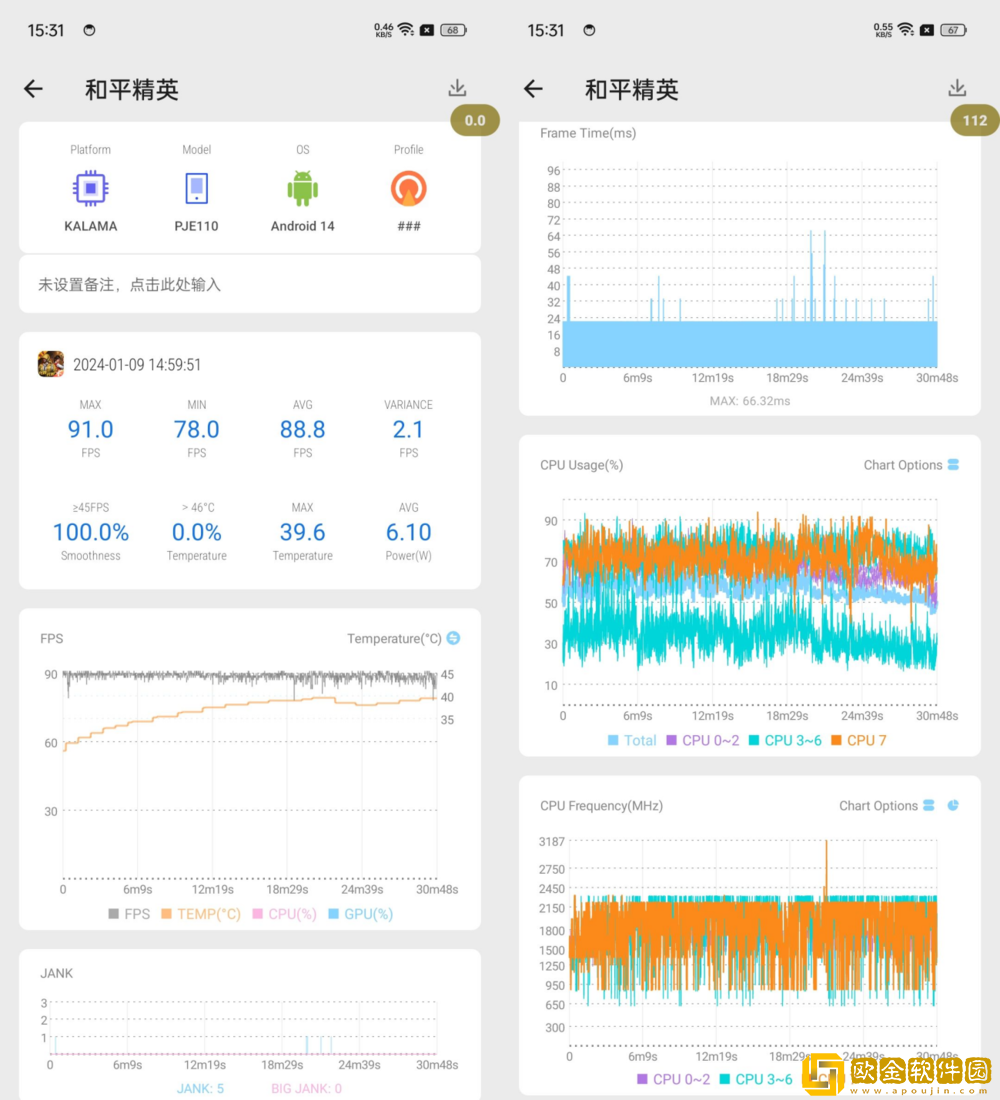The width and height of the screenshot is (1000, 1100).
Task: Tap the Profile ### icon
Action: pos(408,188)
